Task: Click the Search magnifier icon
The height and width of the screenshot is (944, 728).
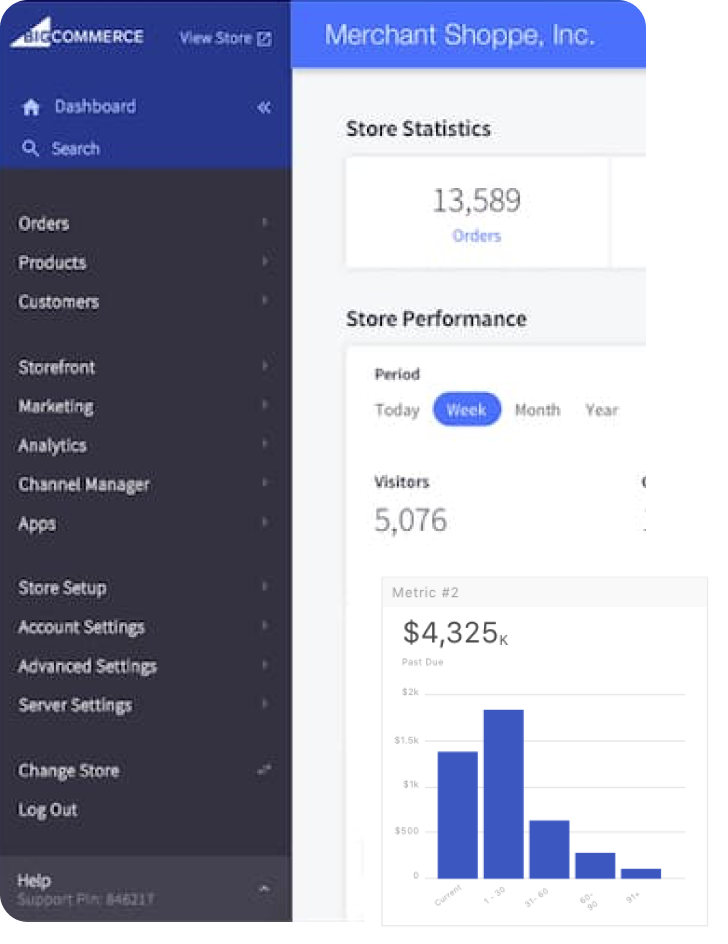Action: tap(31, 149)
